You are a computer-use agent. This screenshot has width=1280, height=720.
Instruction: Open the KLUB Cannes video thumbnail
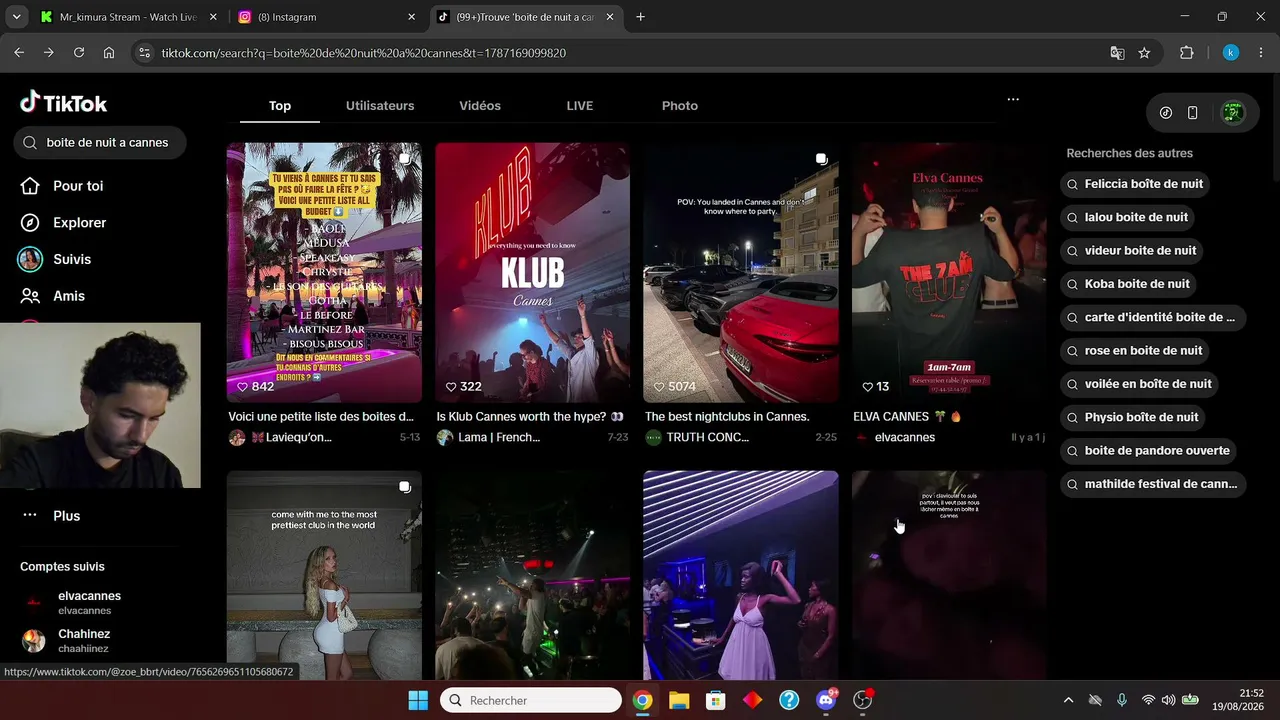[532, 272]
